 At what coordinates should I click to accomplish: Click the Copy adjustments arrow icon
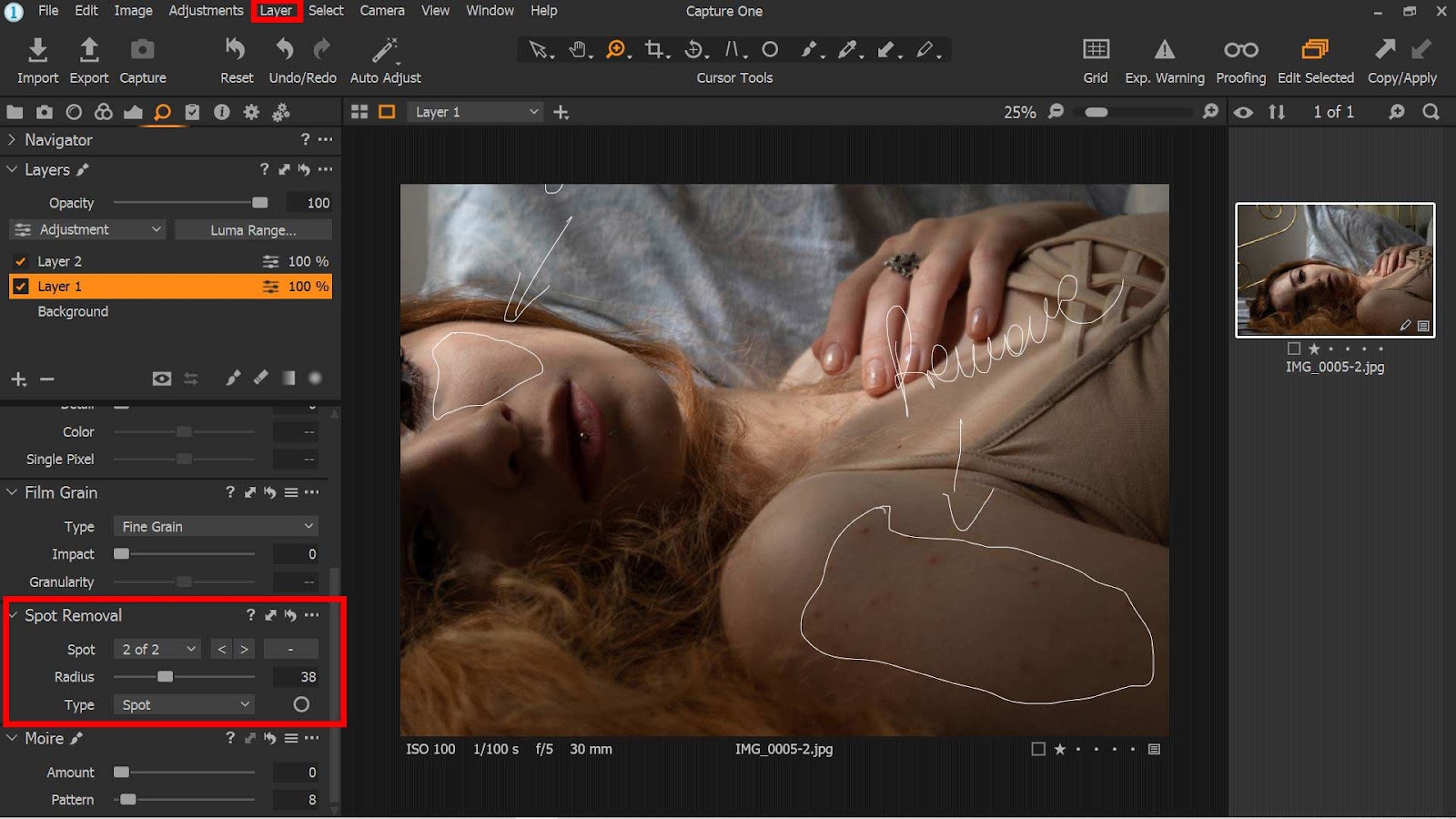tap(1385, 49)
